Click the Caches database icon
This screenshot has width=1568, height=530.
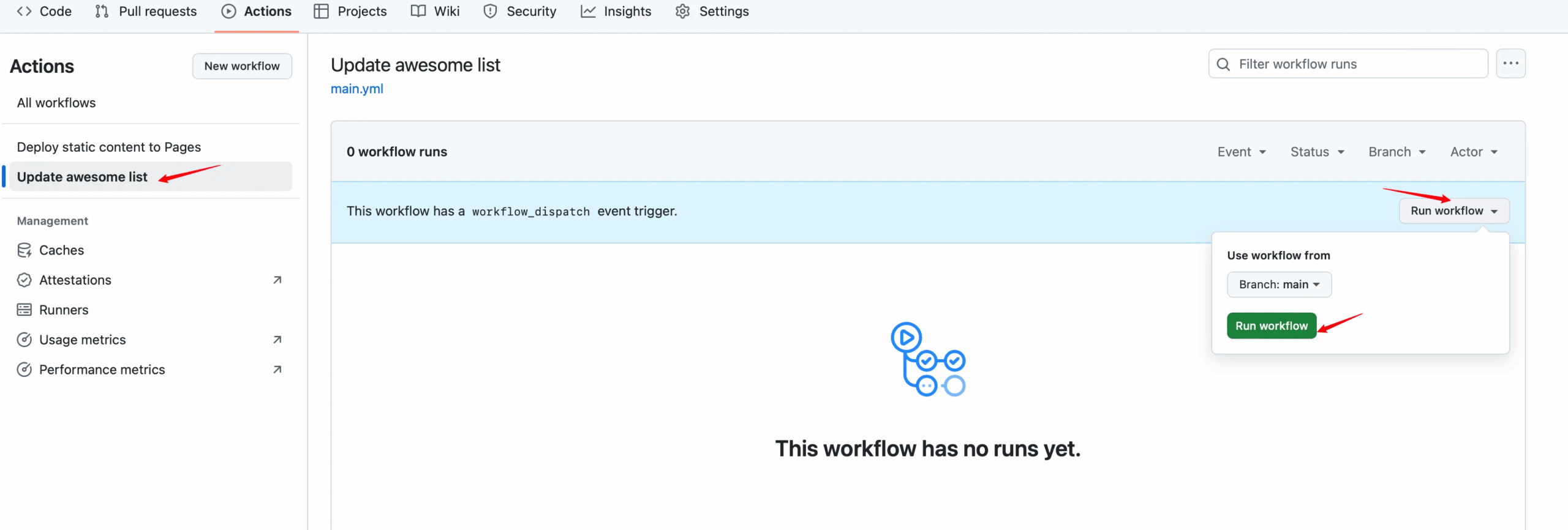24,250
